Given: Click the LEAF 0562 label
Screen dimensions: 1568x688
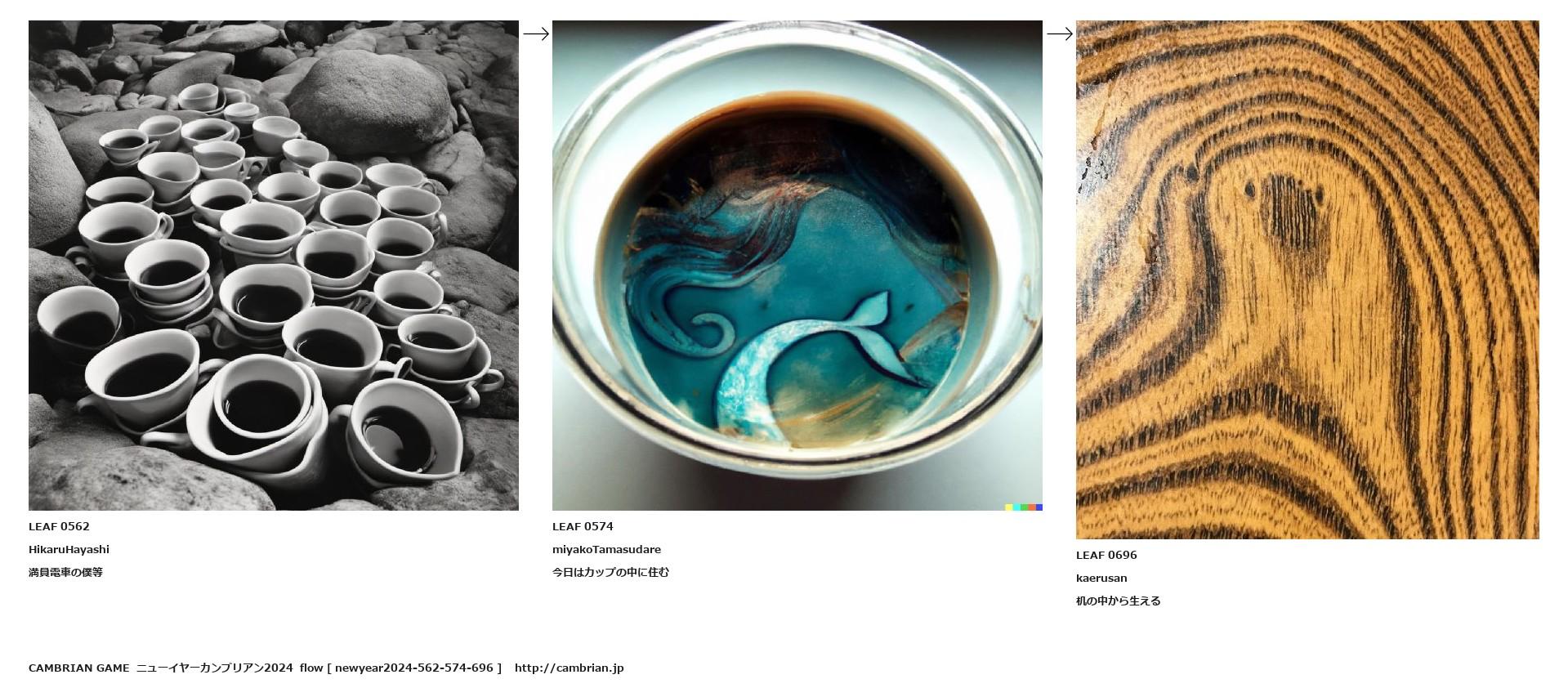Looking at the screenshot, I should 59,526.
